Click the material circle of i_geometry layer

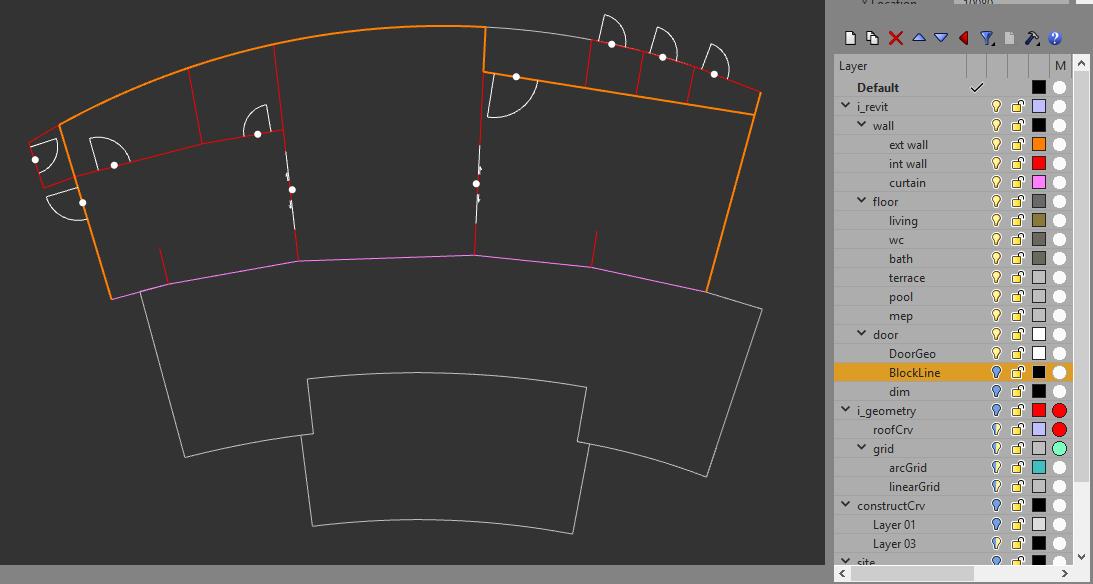tap(1060, 411)
